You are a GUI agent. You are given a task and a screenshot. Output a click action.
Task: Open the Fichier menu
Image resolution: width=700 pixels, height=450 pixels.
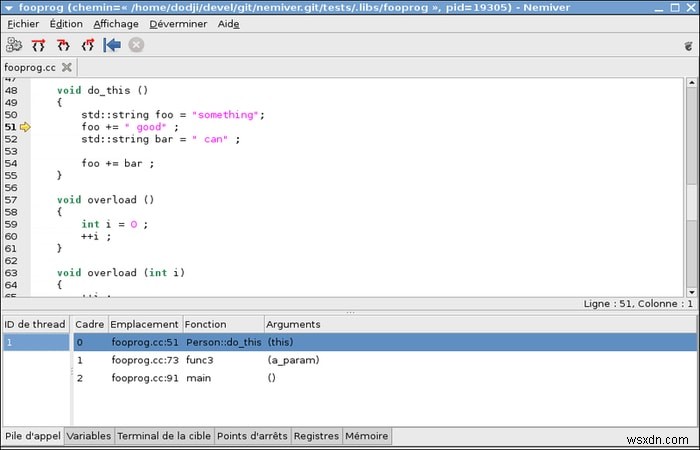coord(23,24)
